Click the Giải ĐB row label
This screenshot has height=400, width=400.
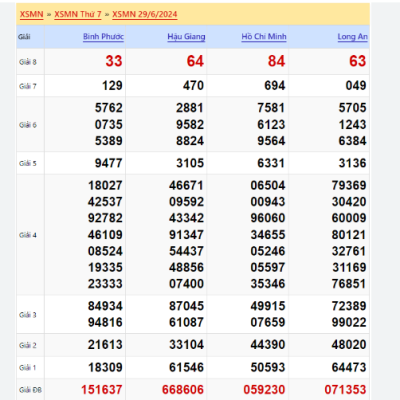pyautogui.click(x=30, y=390)
